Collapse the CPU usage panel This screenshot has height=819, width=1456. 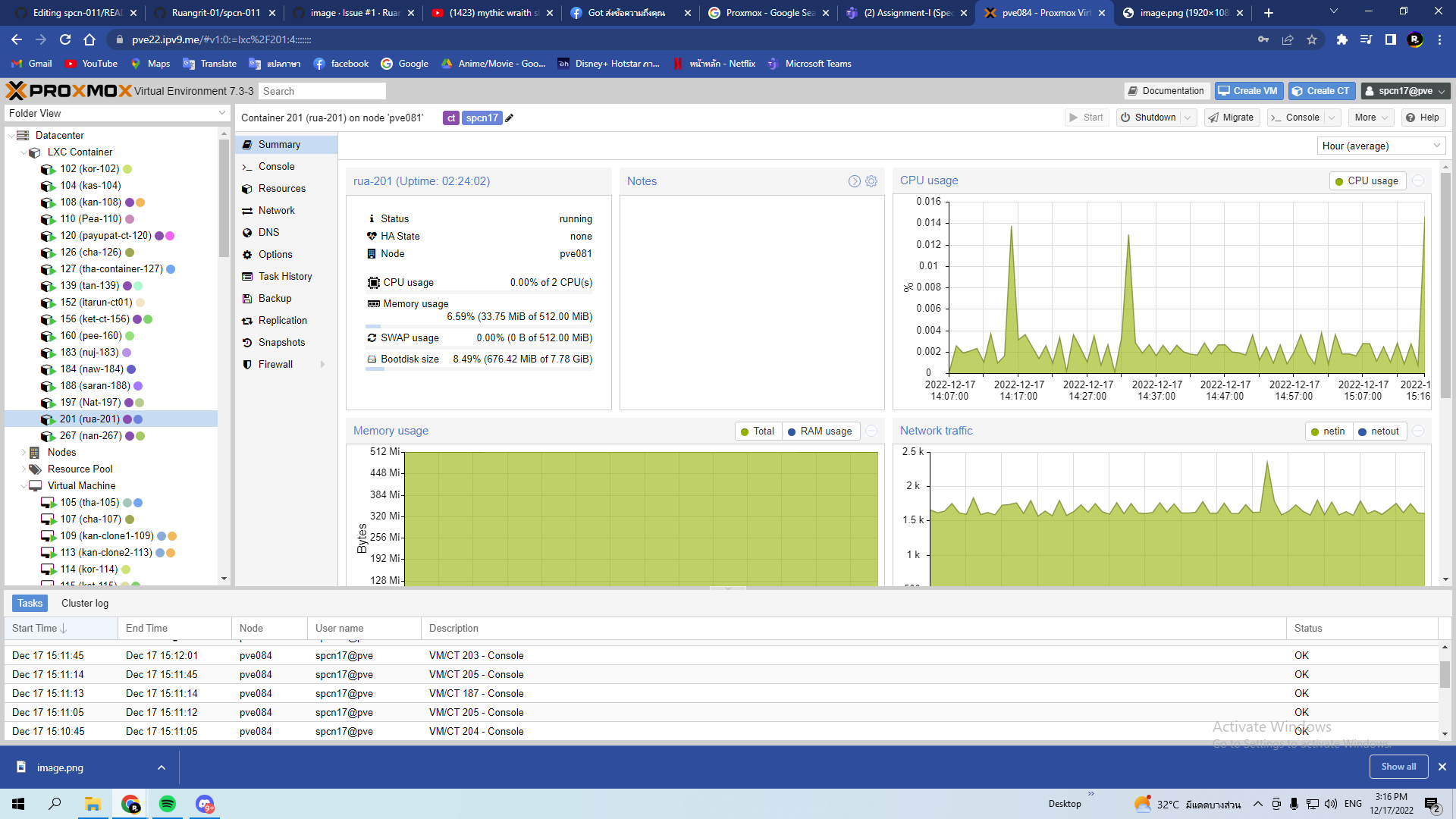(1418, 180)
